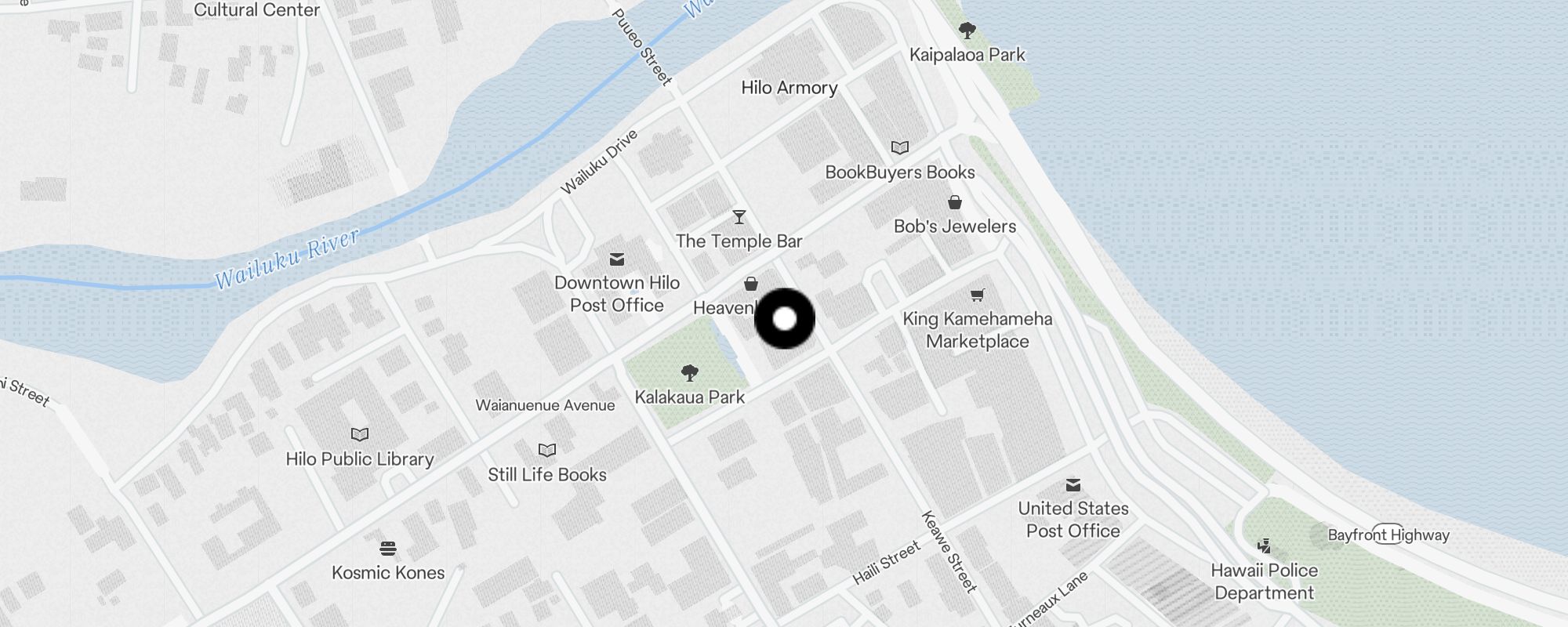The image size is (1568, 627).
Task: Click the black circular location marker
Action: click(x=785, y=318)
